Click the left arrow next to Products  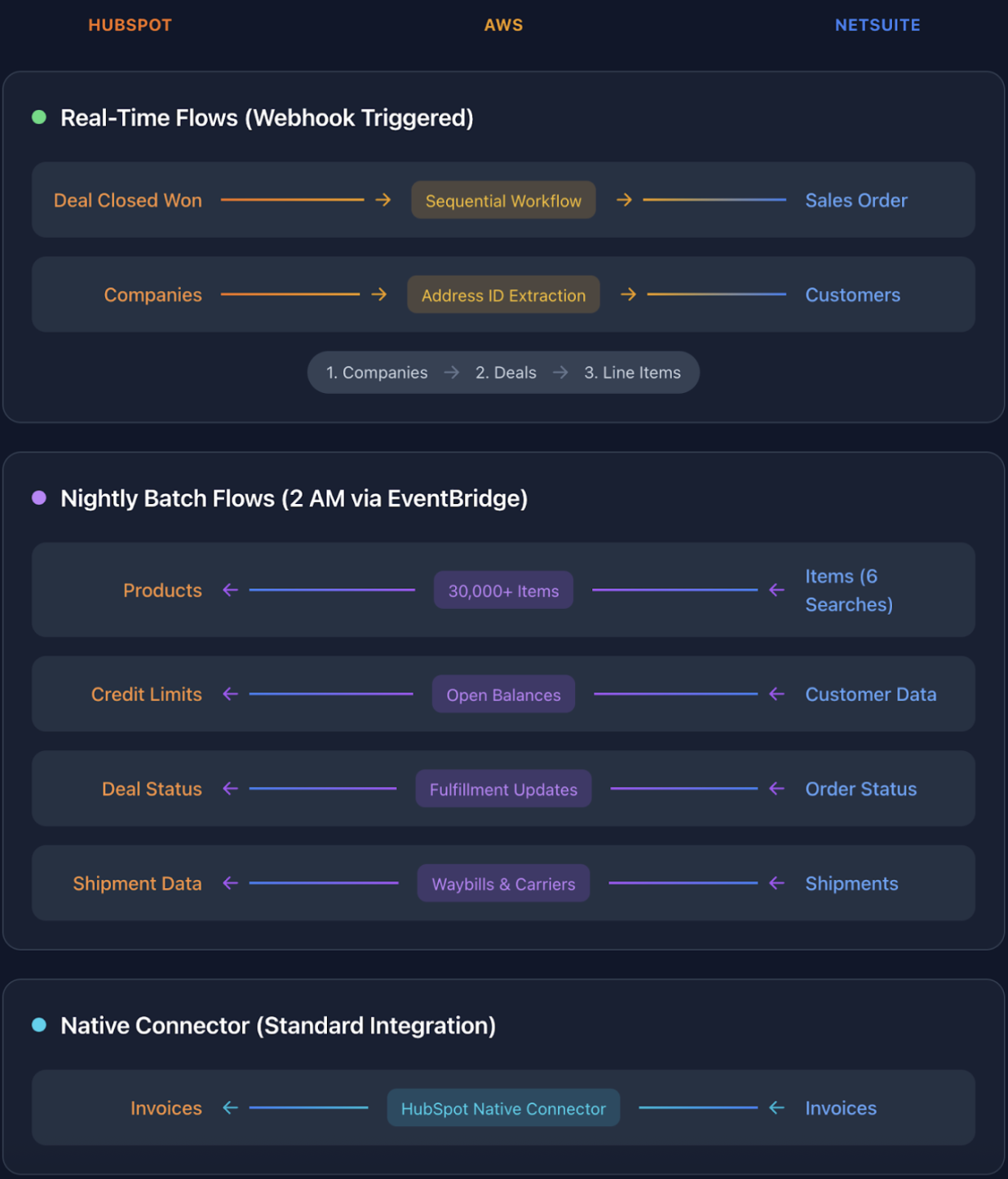[231, 589]
